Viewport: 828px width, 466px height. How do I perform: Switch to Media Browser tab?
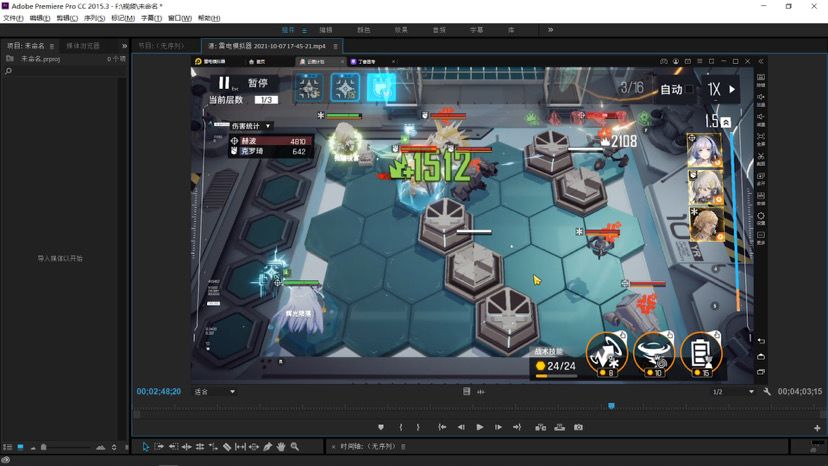point(83,46)
